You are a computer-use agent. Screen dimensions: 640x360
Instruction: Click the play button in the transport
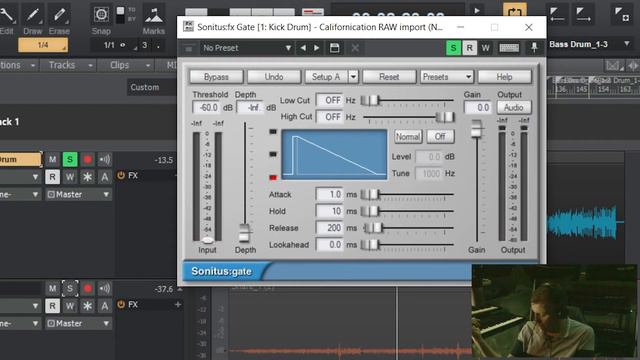477,11
